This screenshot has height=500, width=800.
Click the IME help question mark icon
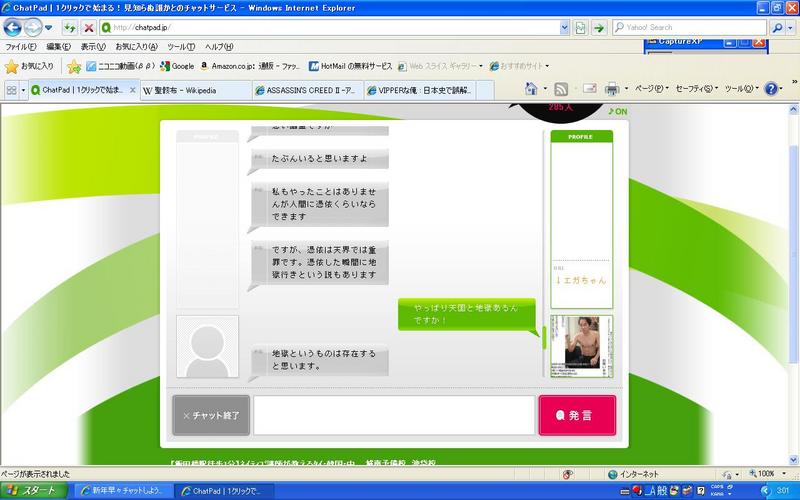[701, 491]
